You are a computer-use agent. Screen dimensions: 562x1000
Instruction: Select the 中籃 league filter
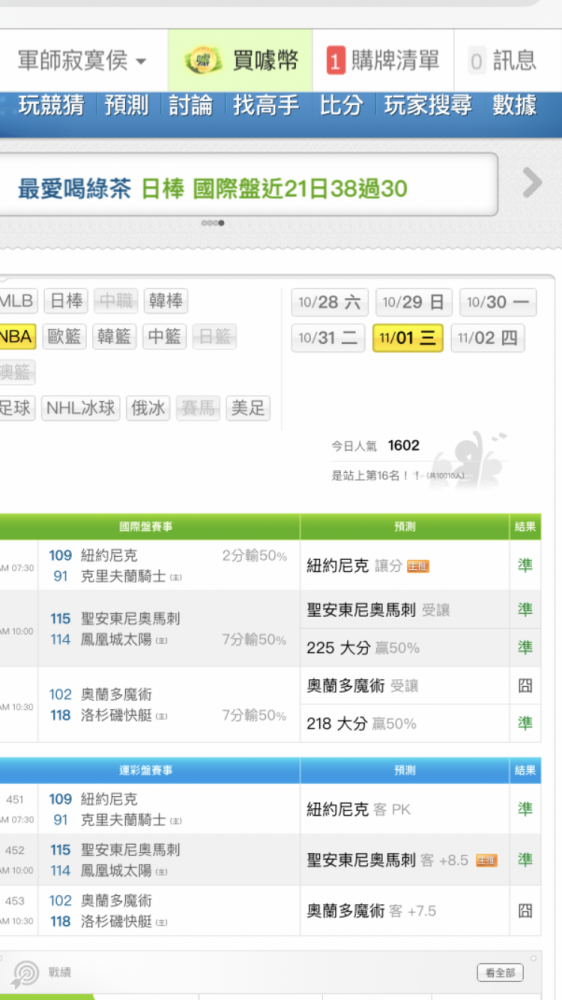tap(165, 337)
